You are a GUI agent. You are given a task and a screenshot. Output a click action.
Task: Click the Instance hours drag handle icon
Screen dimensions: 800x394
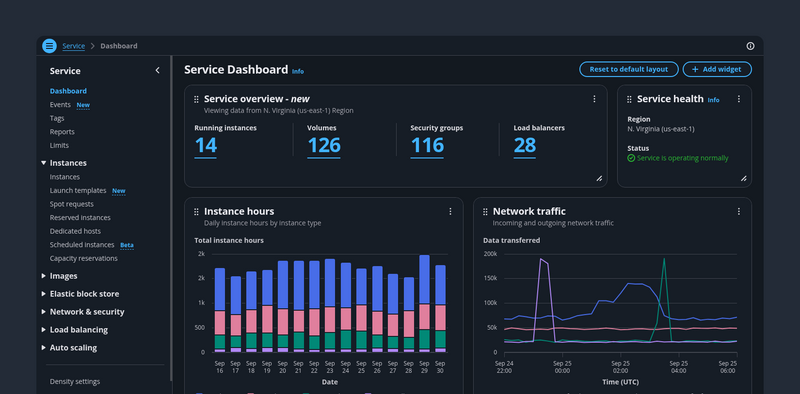(196, 212)
